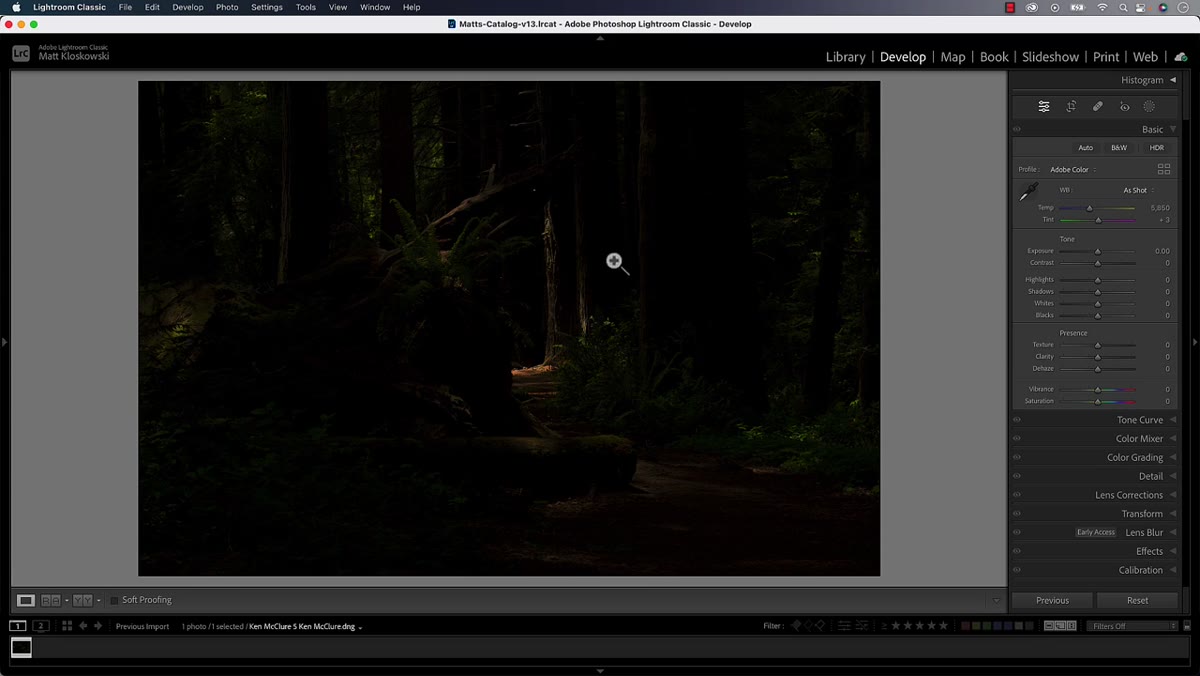Click the Exposure value 0.00 field
Image resolution: width=1200 pixels, height=676 pixels.
(1161, 251)
